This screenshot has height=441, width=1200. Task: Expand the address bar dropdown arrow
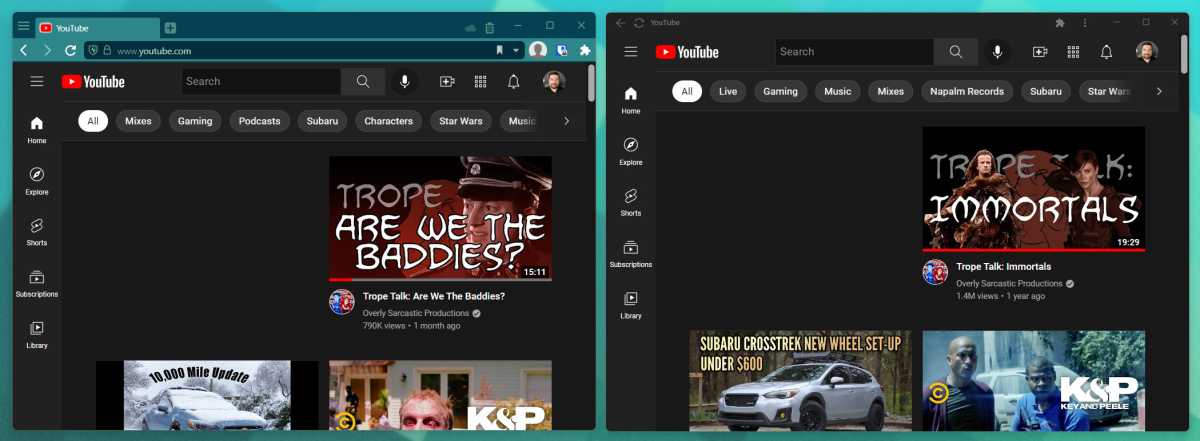[x=516, y=50]
